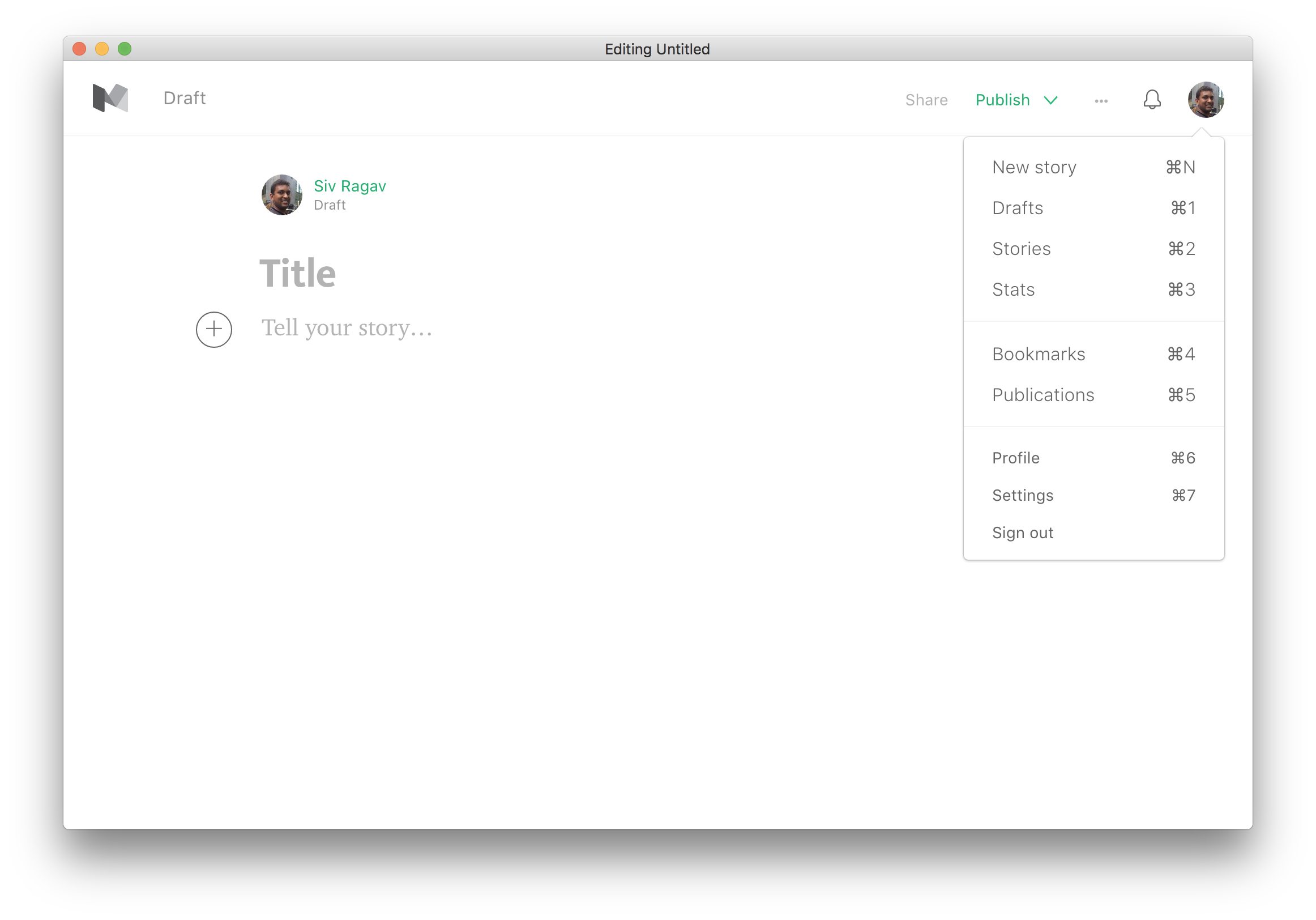Click the profile avatar in the header
1316x920 pixels.
pos(1206,100)
